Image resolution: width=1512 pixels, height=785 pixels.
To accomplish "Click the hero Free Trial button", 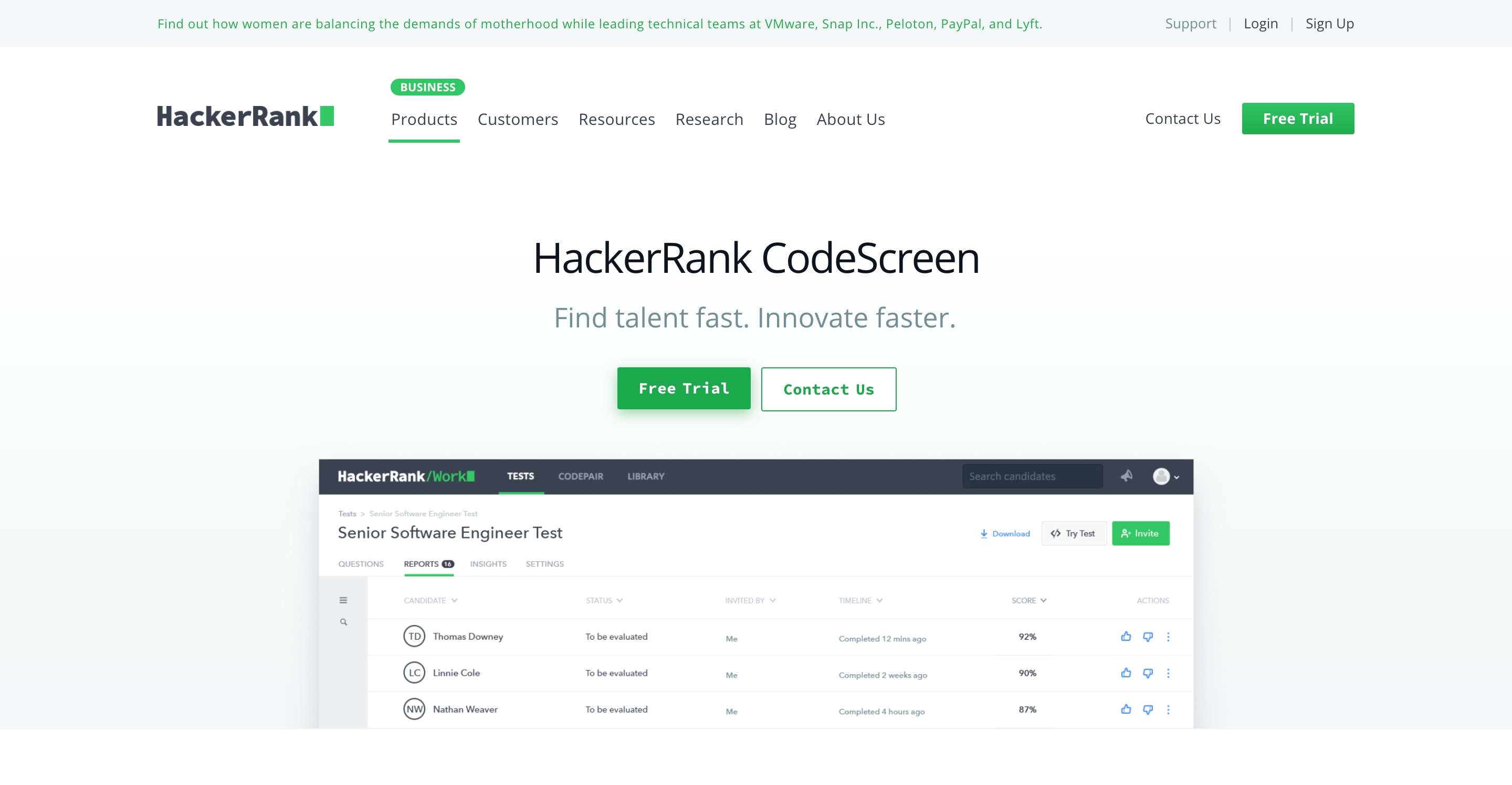I will pos(684,388).
